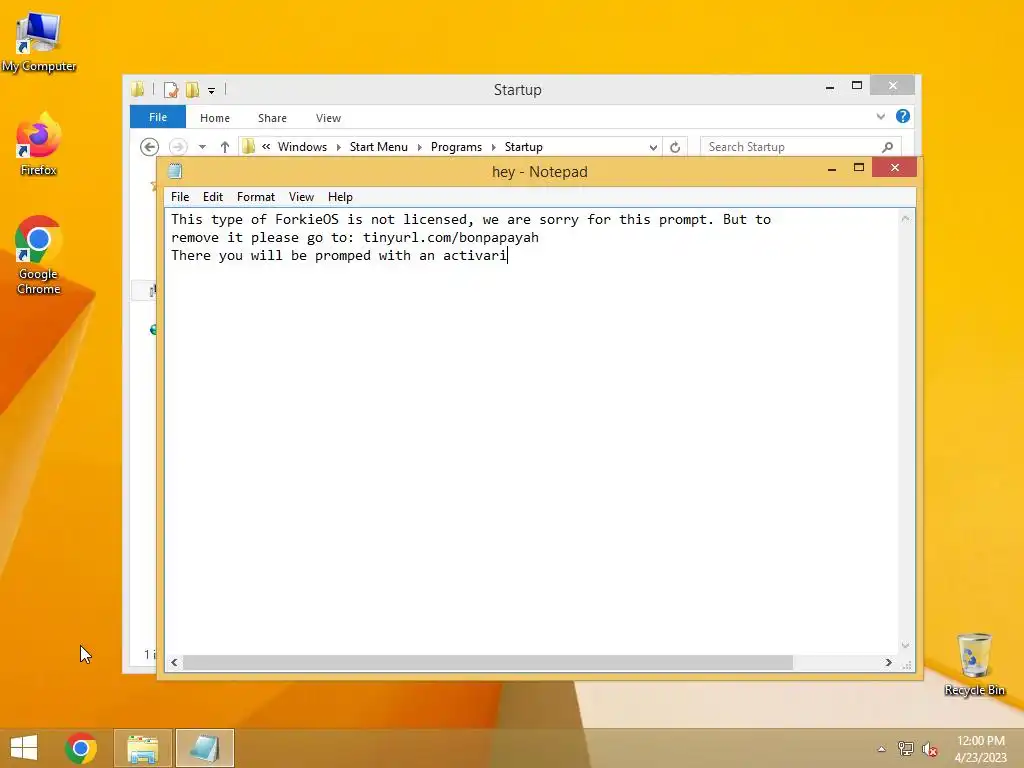1024x768 pixels.
Task: Maximize the Notepad window
Action: 859,168
